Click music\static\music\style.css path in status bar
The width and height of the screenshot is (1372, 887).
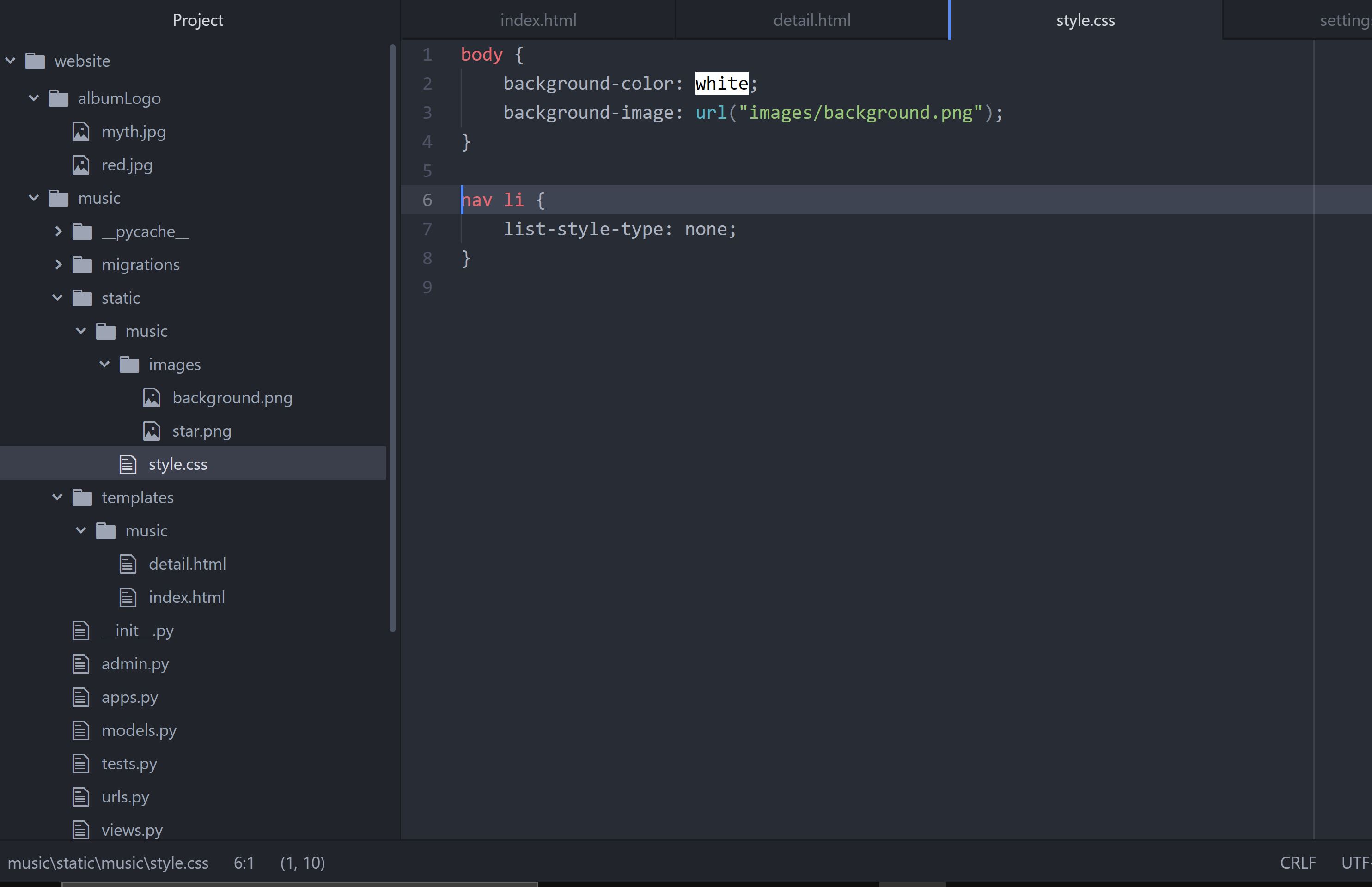(x=108, y=862)
